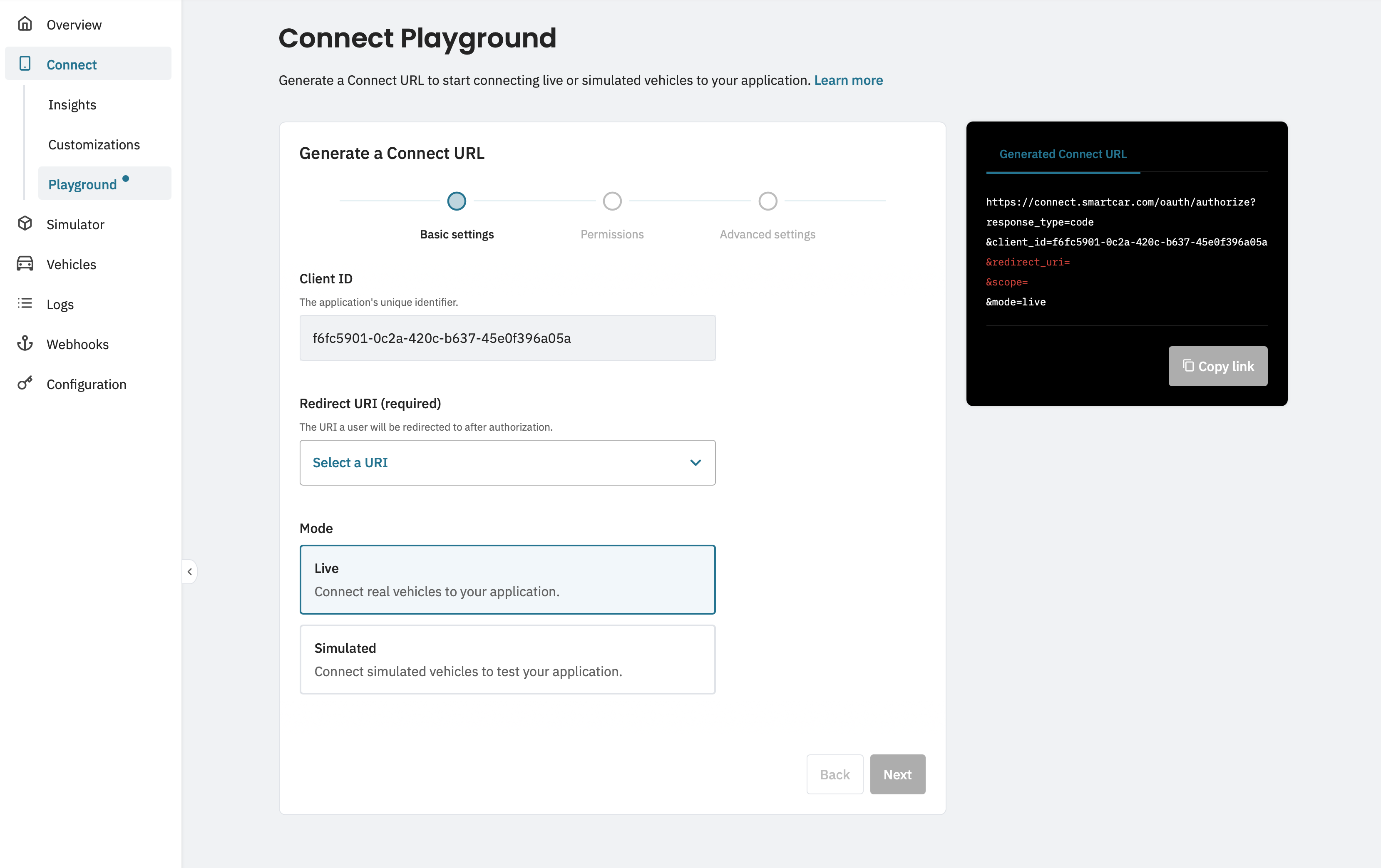The image size is (1381, 868).
Task: Select the Generated Connect URL tab
Action: coord(1063,154)
